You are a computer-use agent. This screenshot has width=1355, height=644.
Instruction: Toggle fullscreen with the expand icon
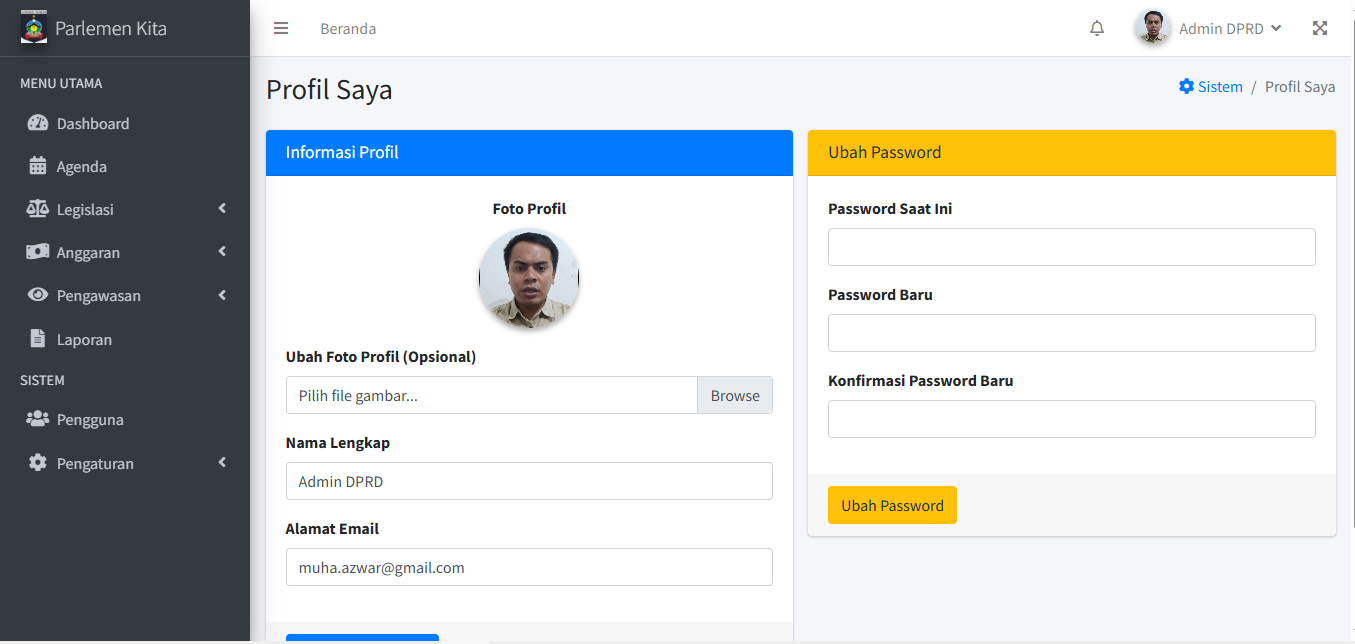(x=1320, y=28)
